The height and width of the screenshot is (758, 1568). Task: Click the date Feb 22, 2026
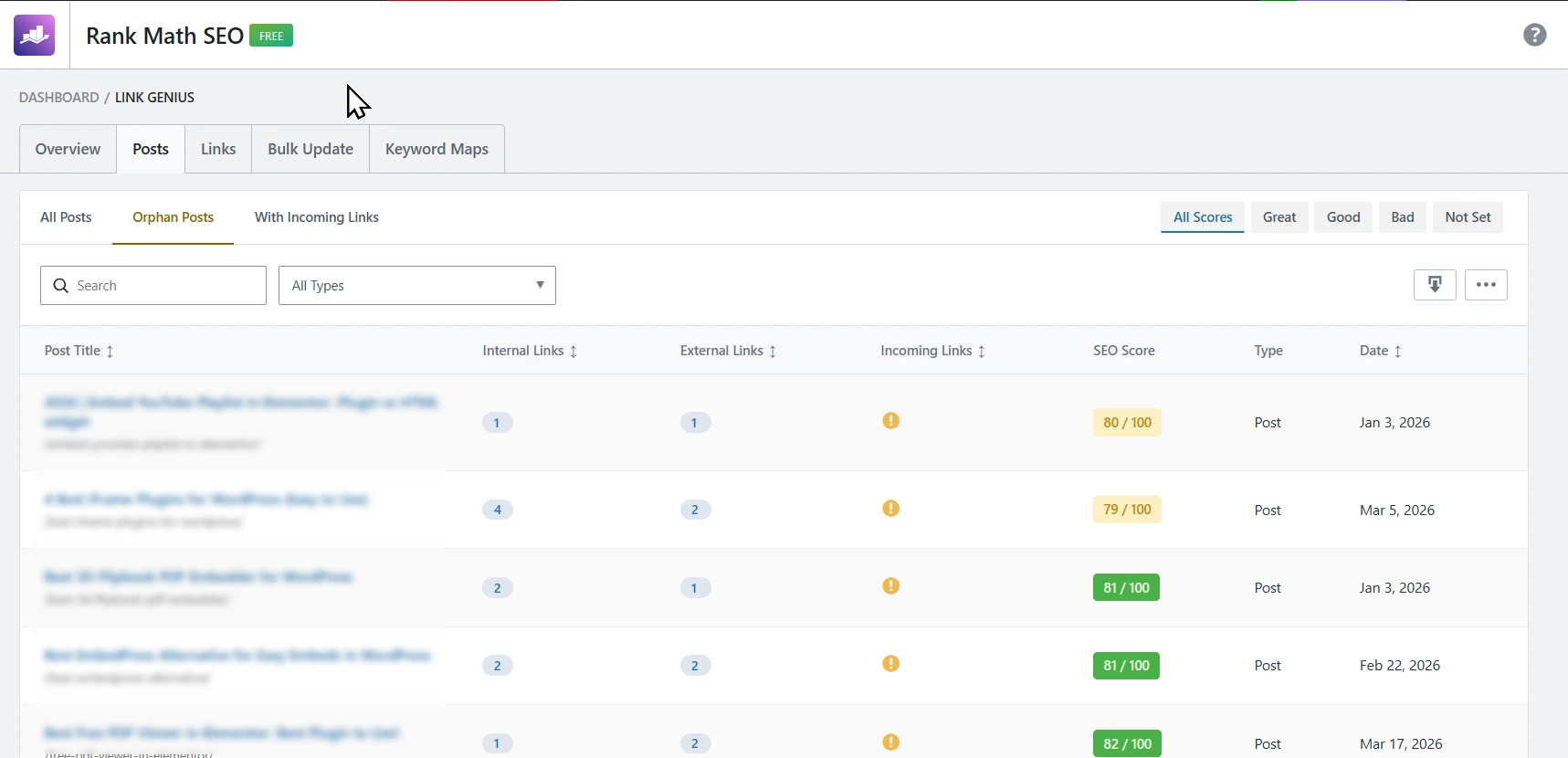1400,665
